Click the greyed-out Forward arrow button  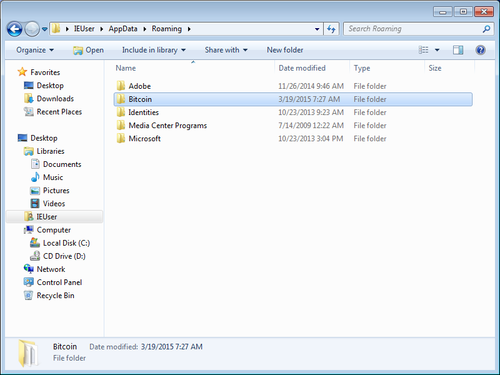[32, 29]
